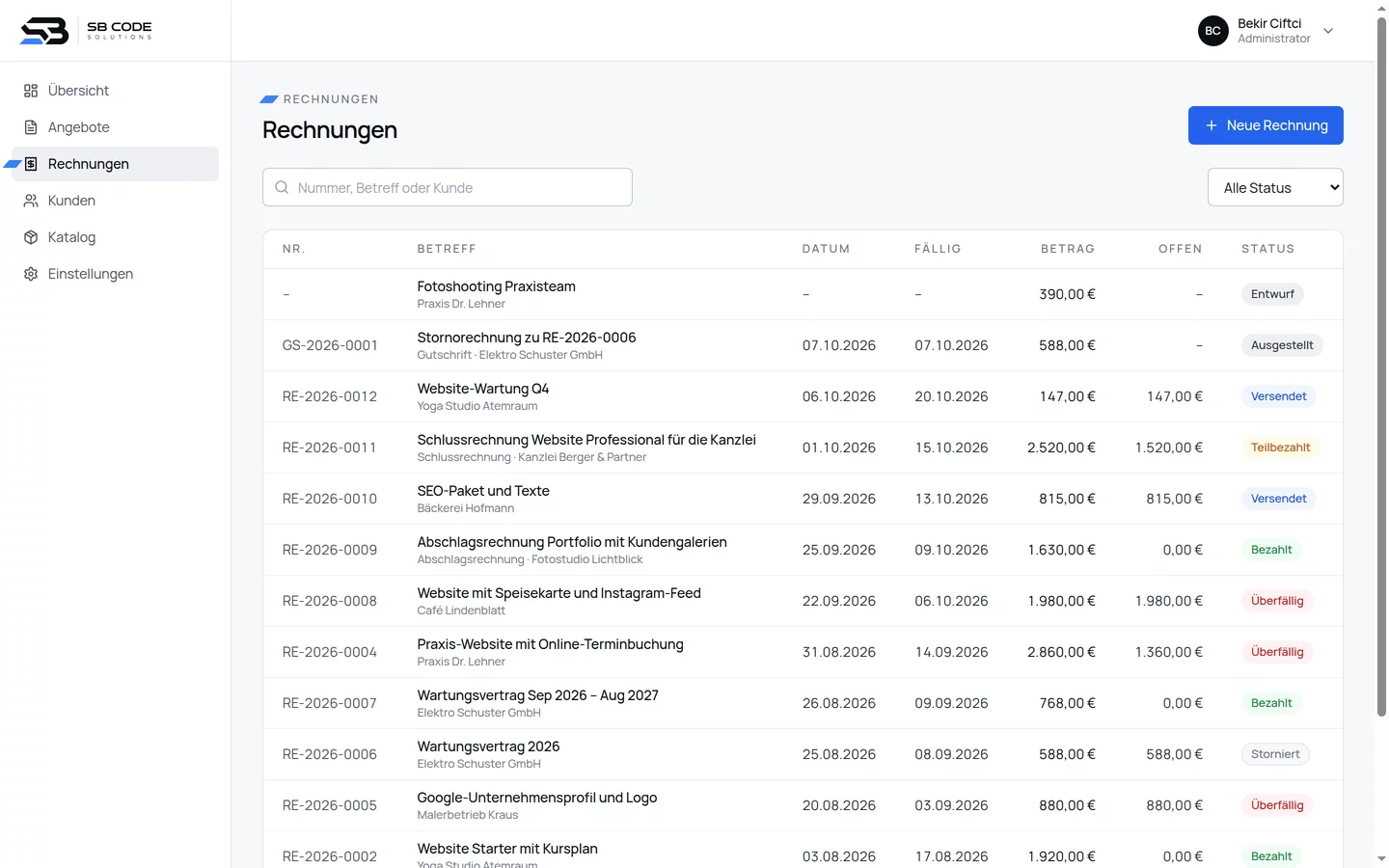Click Wartungsvertrag Sep 2026 – Aug 2027

click(537, 695)
